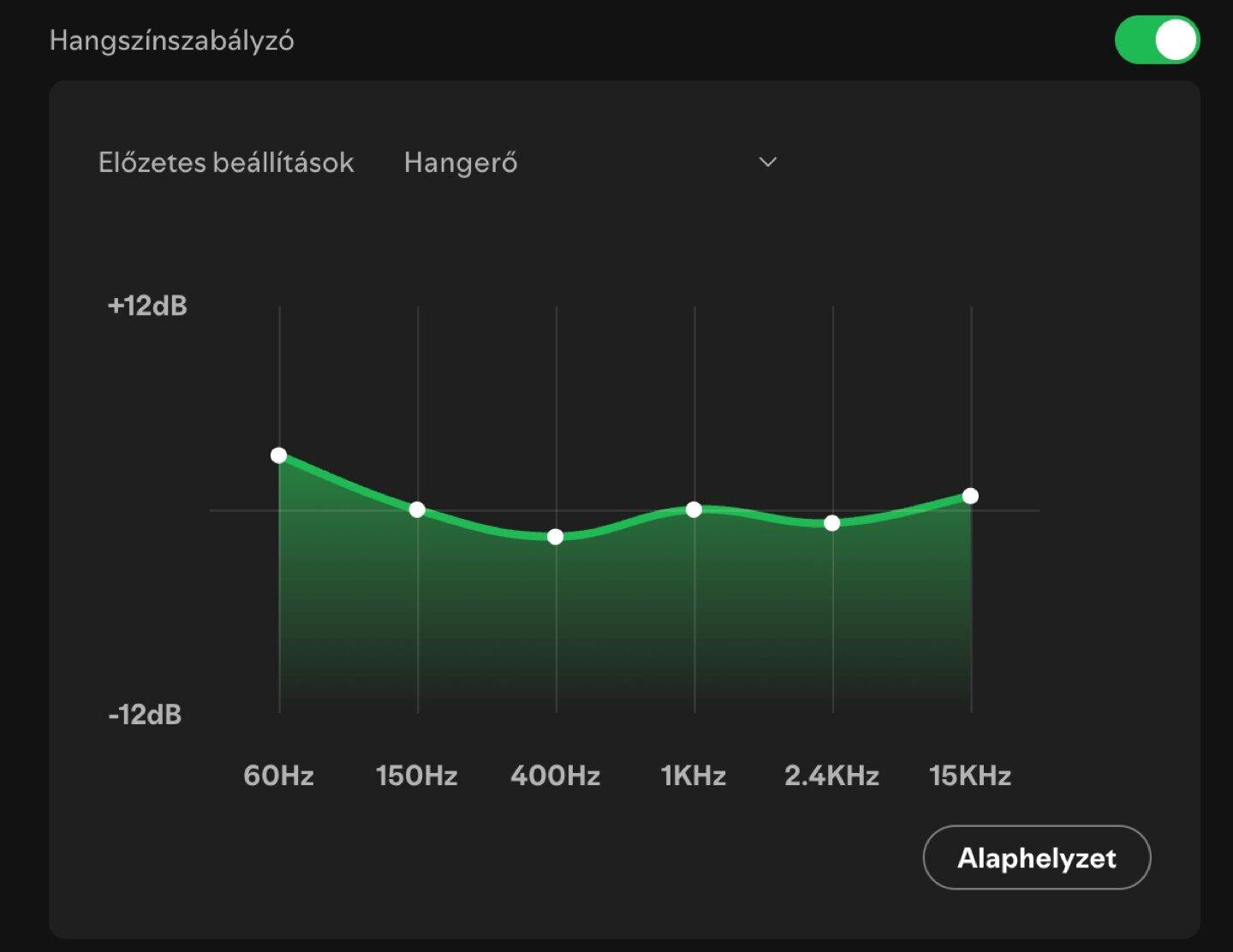Click the 2.4KHz frequency label
The width and height of the screenshot is (1233, 952).
832,776
